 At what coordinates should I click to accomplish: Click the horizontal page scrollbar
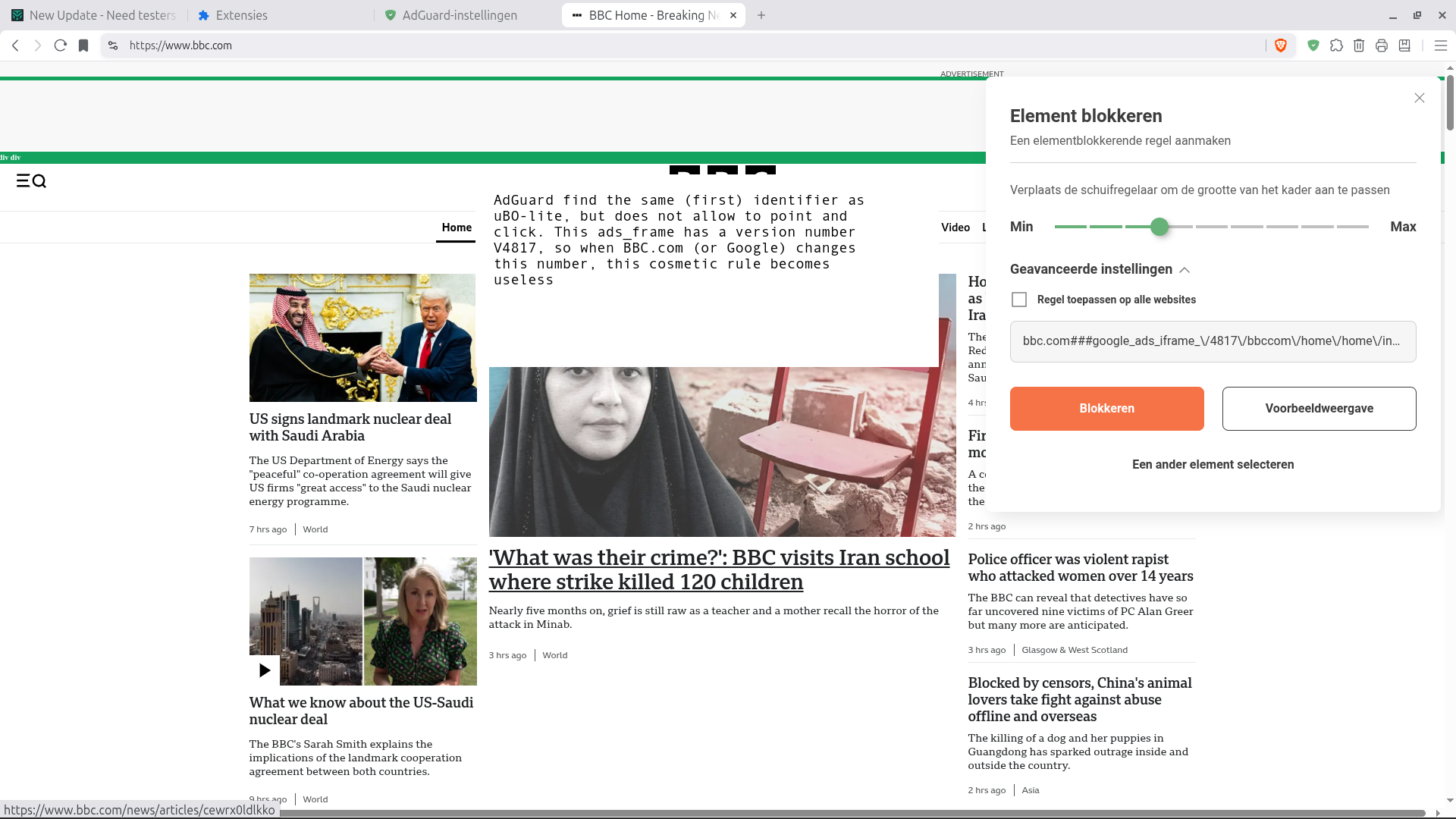tap(853, 813)
